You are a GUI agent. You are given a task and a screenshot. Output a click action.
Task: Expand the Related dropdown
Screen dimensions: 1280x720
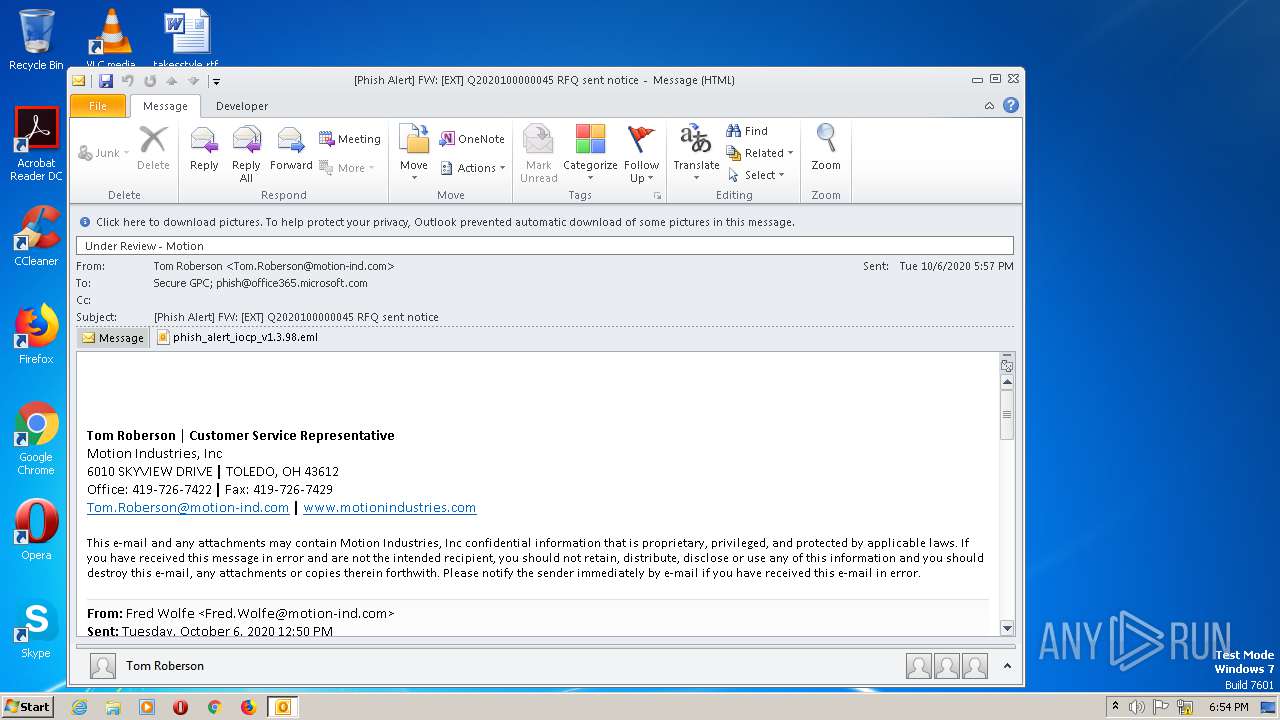pos(760,153)
